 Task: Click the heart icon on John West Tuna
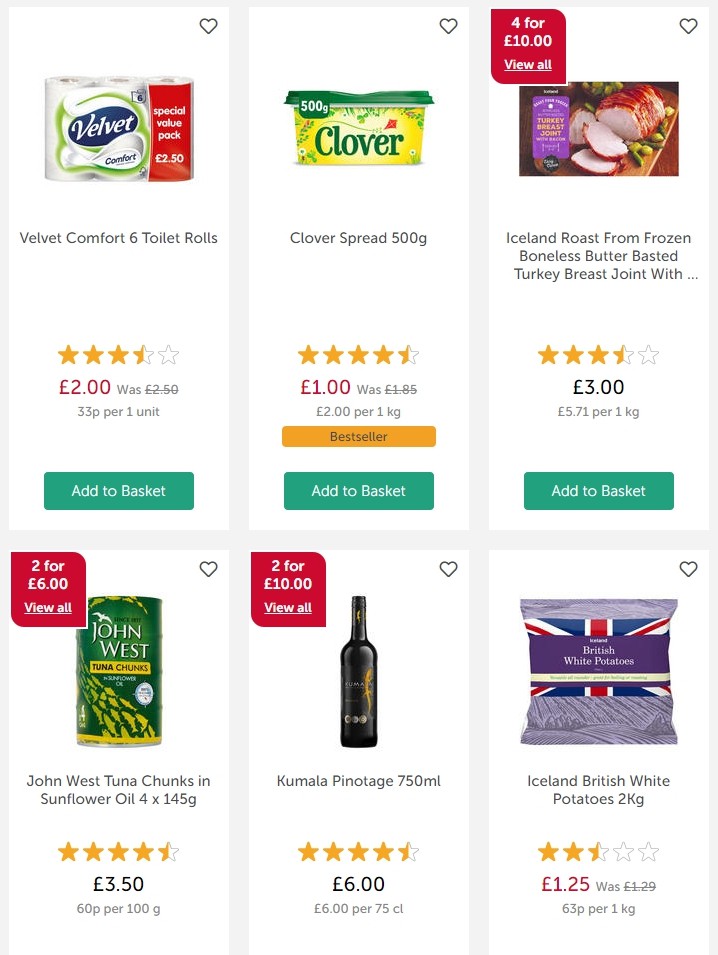point(208,569)
